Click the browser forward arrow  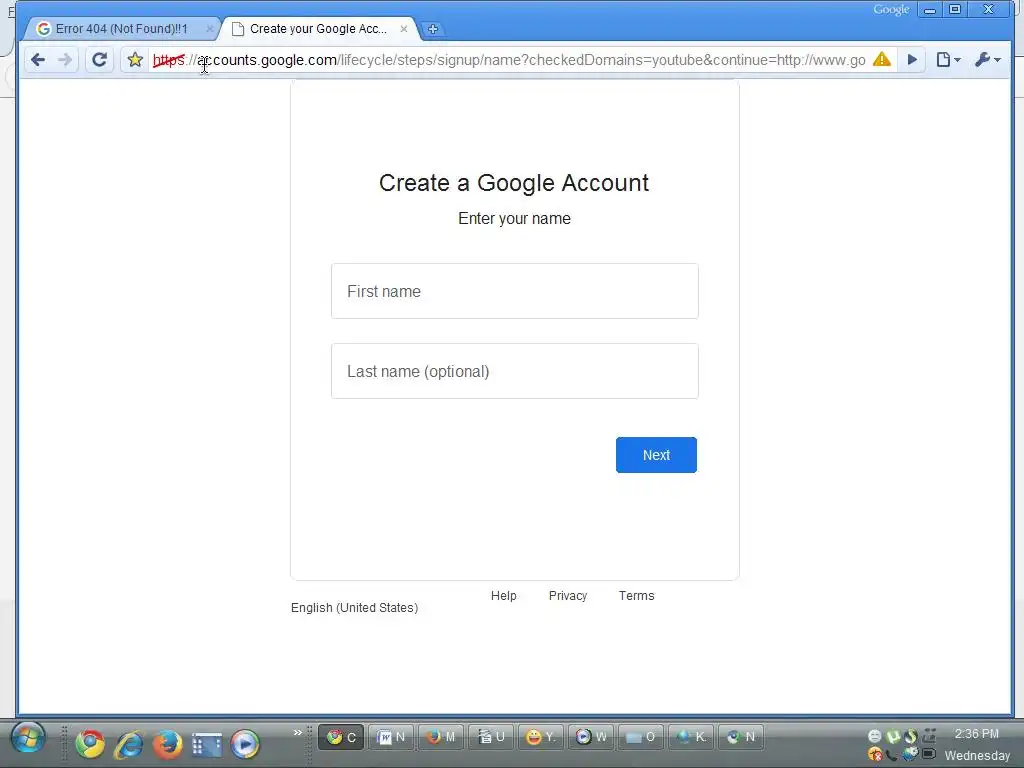[65, 60]
